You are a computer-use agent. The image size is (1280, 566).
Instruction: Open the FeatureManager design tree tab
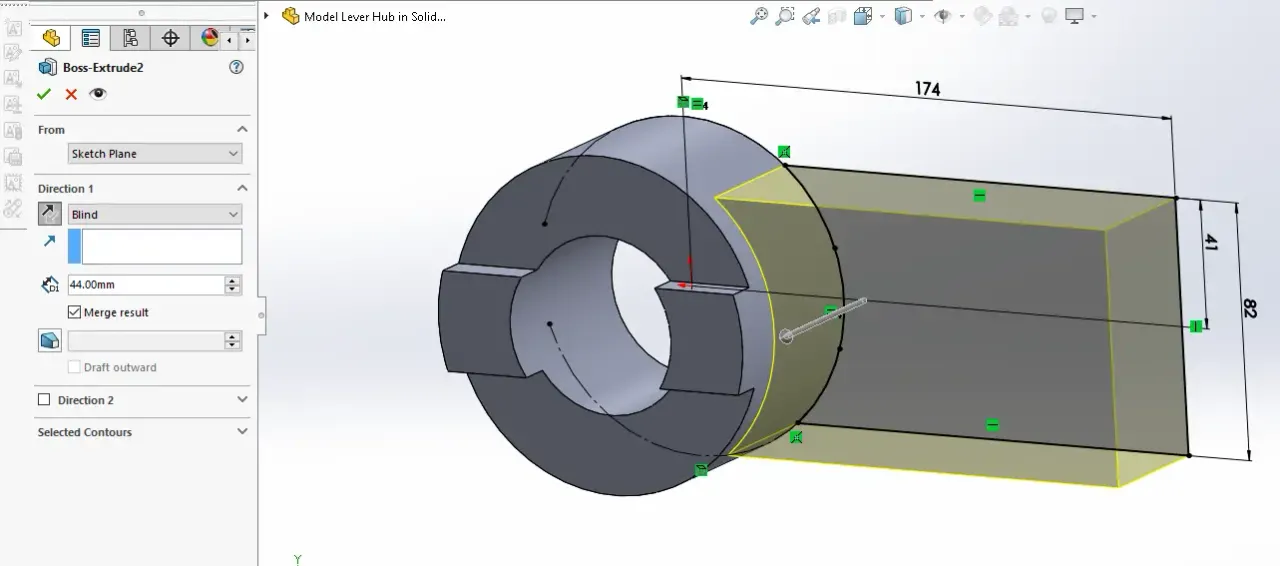pyautogui.click(x=50, y=38)
